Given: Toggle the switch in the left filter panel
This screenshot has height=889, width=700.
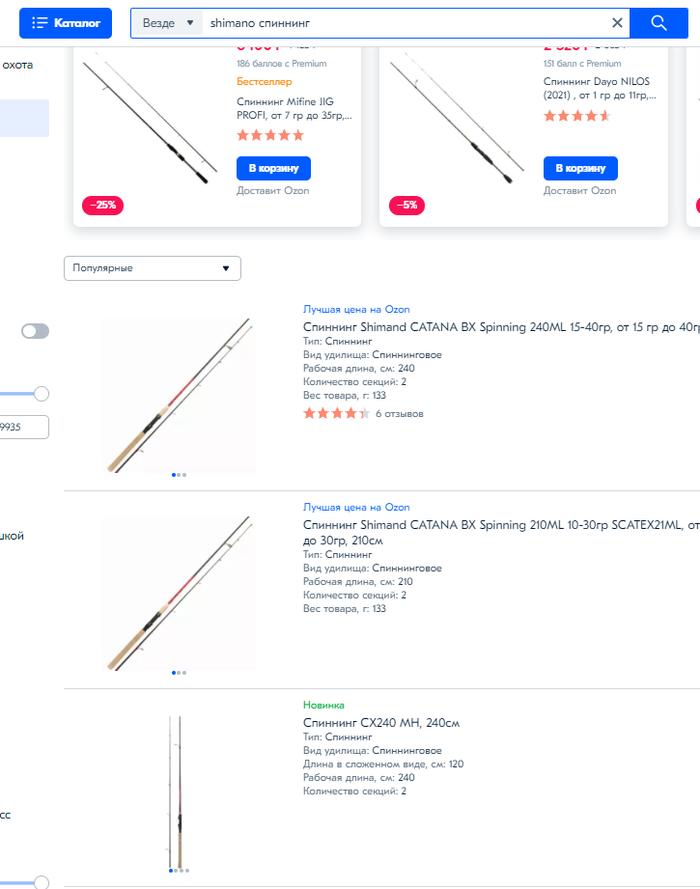Looking at the screenshot, I should 35,331.
